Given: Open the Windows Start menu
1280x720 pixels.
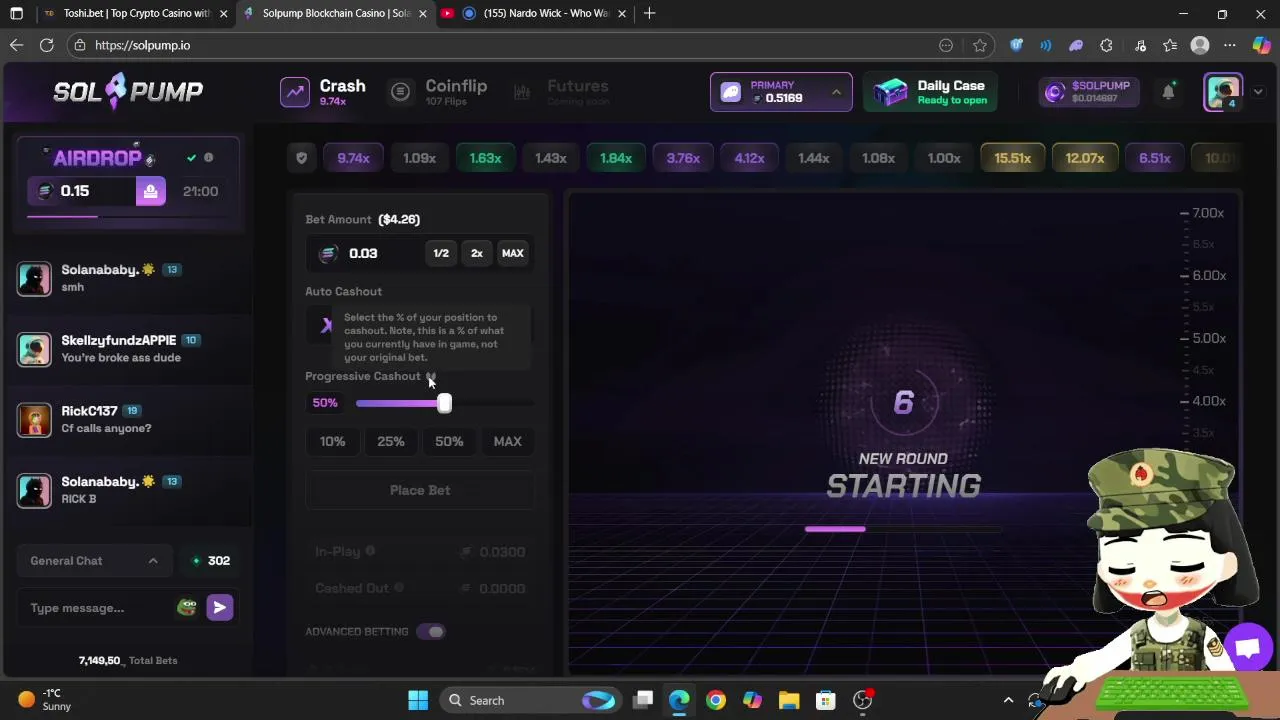Looking at the screenshot, I should (418, 700).
